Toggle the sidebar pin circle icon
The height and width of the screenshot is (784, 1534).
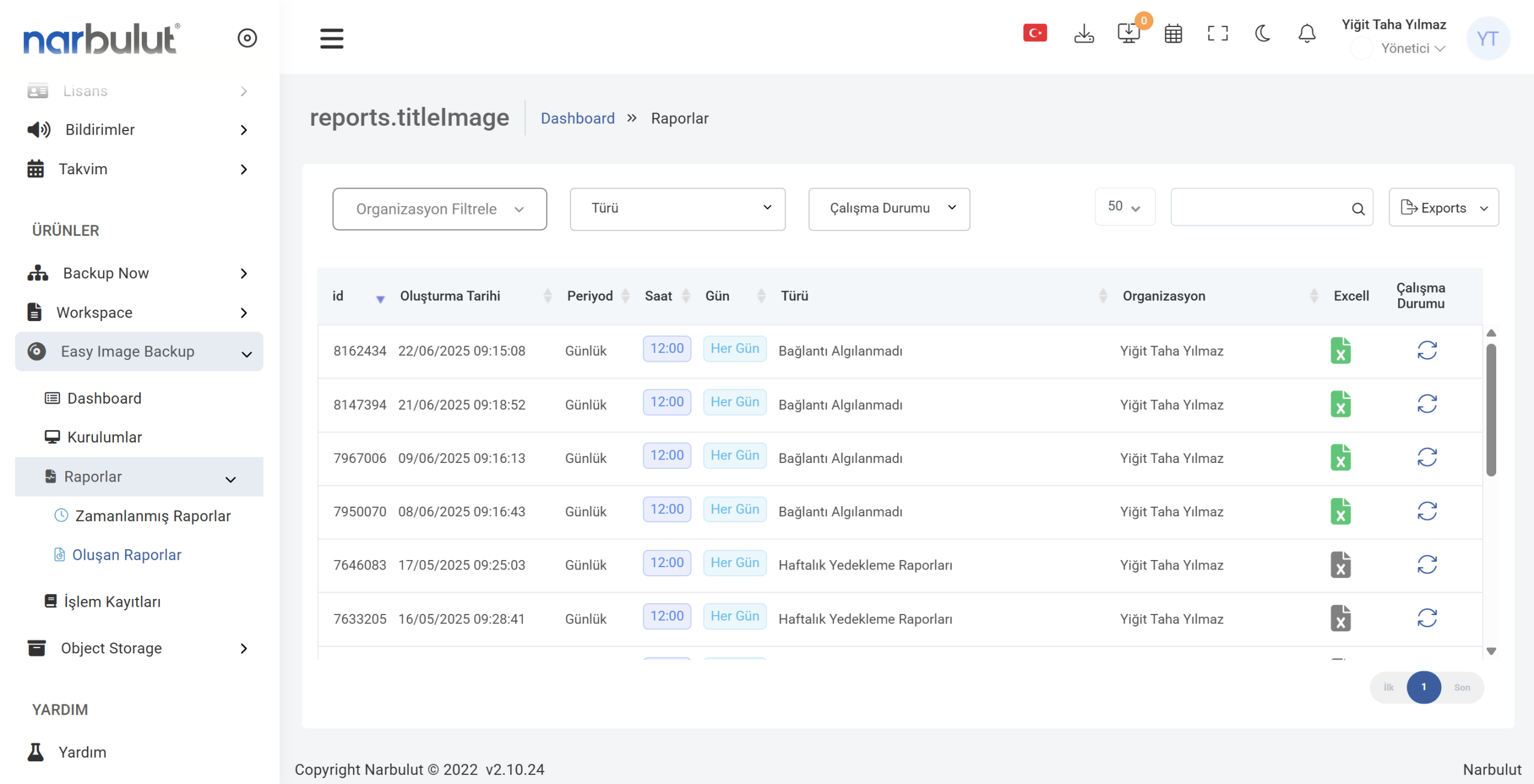(x=247, y=38)
